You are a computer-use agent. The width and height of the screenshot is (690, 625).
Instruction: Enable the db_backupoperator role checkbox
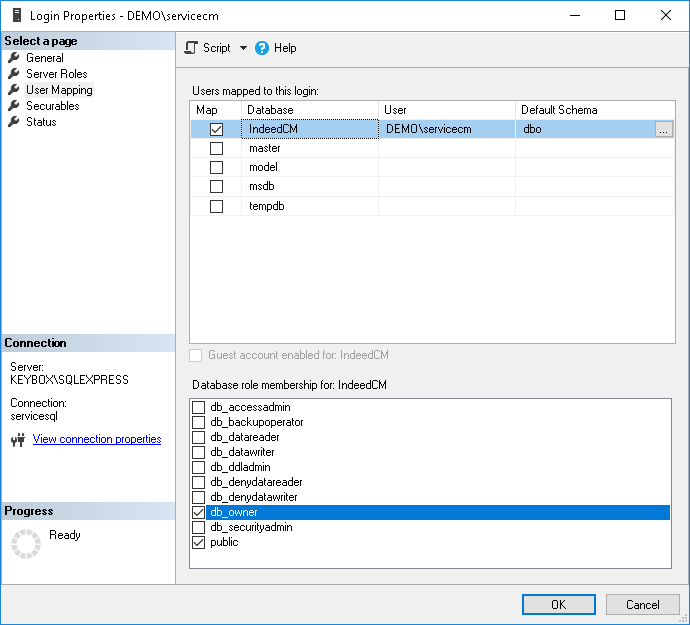198,422
